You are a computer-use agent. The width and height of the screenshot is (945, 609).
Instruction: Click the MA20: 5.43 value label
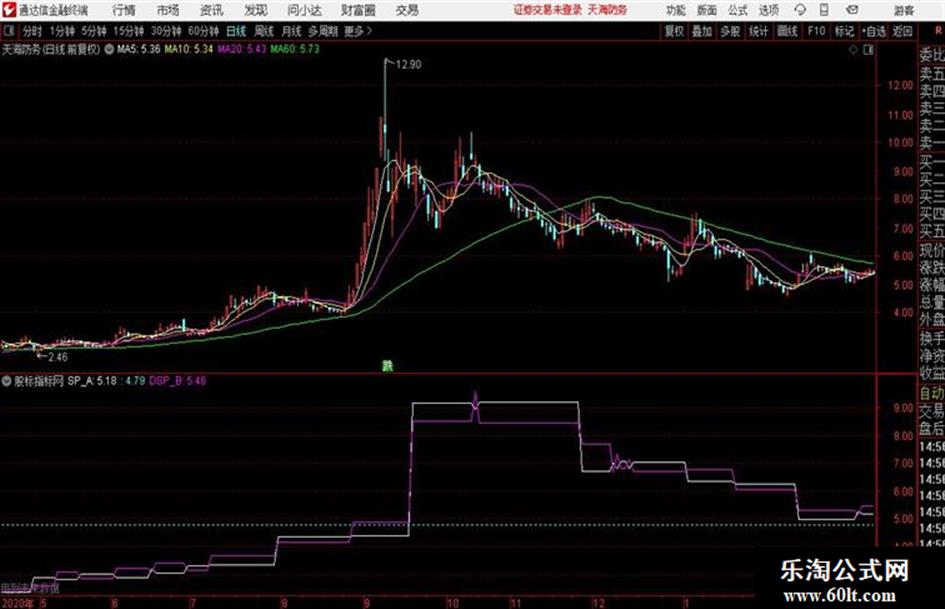click(242, 49)
